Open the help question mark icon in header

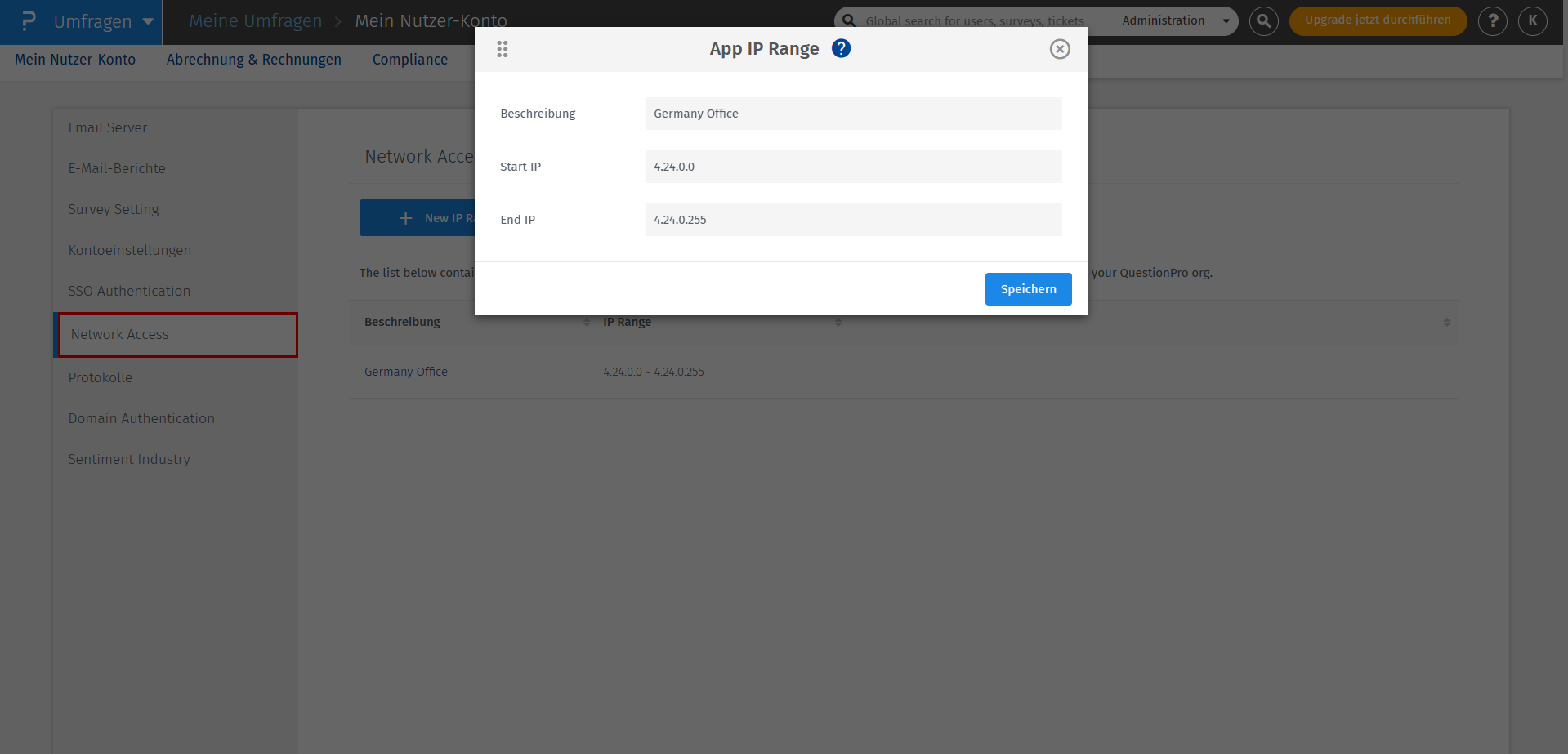(1492, 21)
